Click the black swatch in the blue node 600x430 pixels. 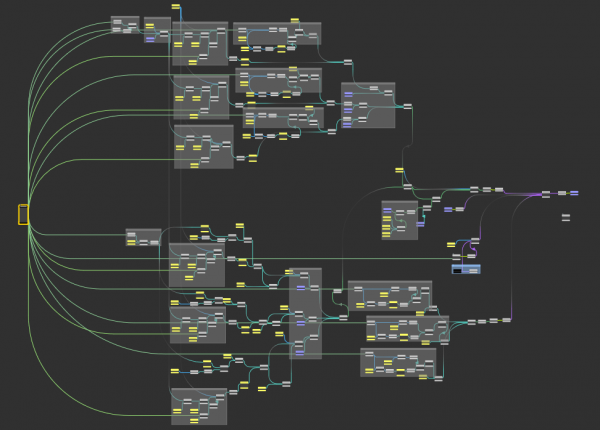(x=458, y=270)
